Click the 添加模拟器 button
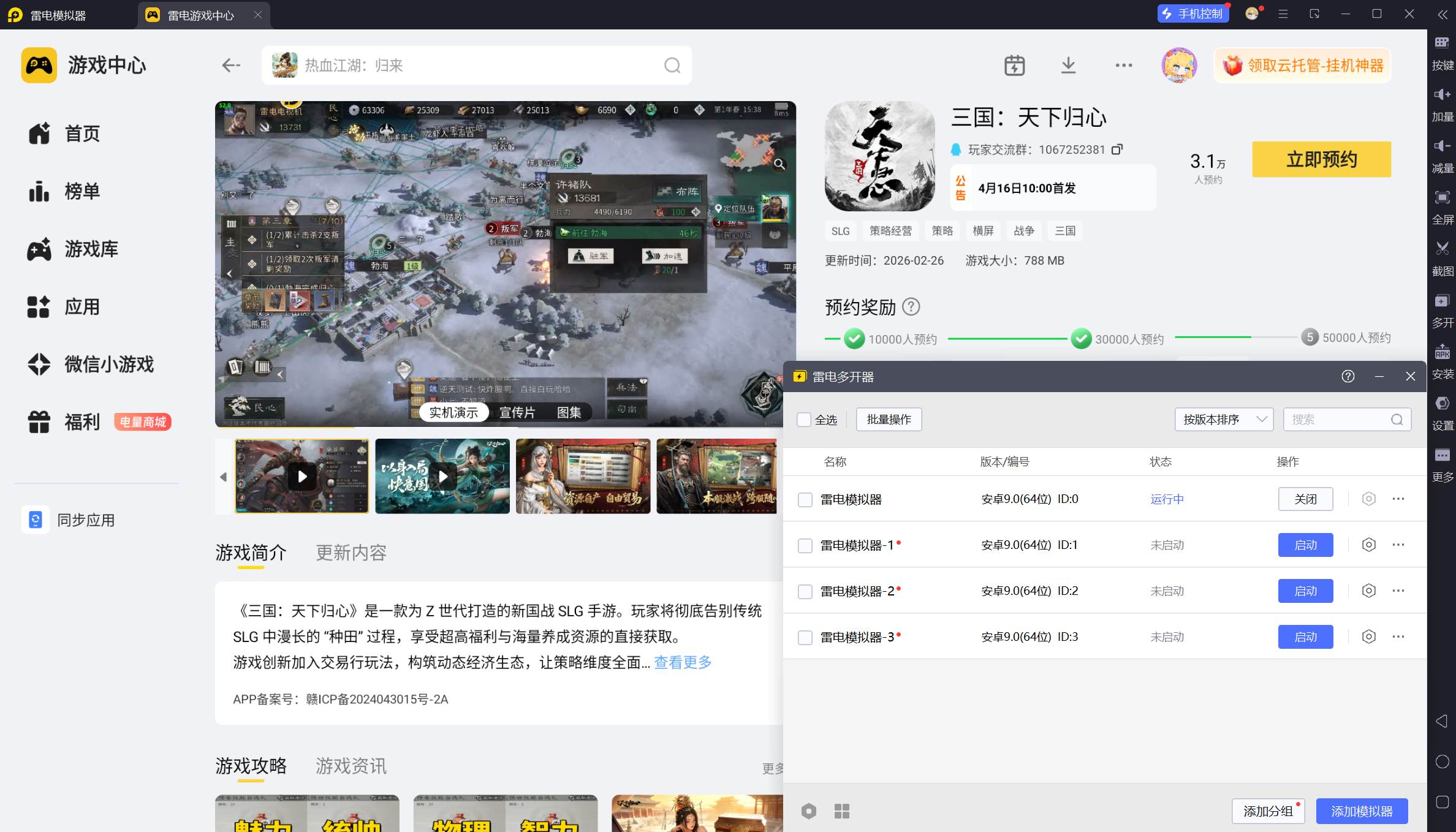 click(x=1362, y=811)
